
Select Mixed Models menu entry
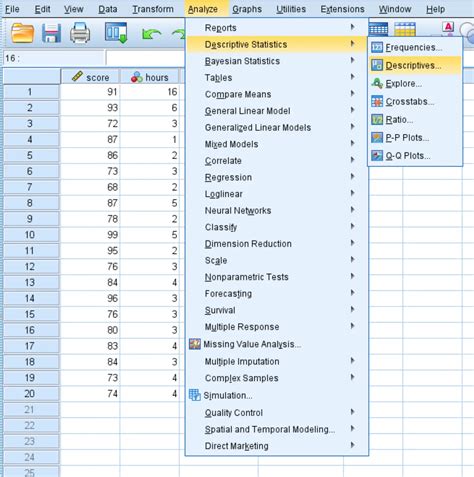[277, 144]
